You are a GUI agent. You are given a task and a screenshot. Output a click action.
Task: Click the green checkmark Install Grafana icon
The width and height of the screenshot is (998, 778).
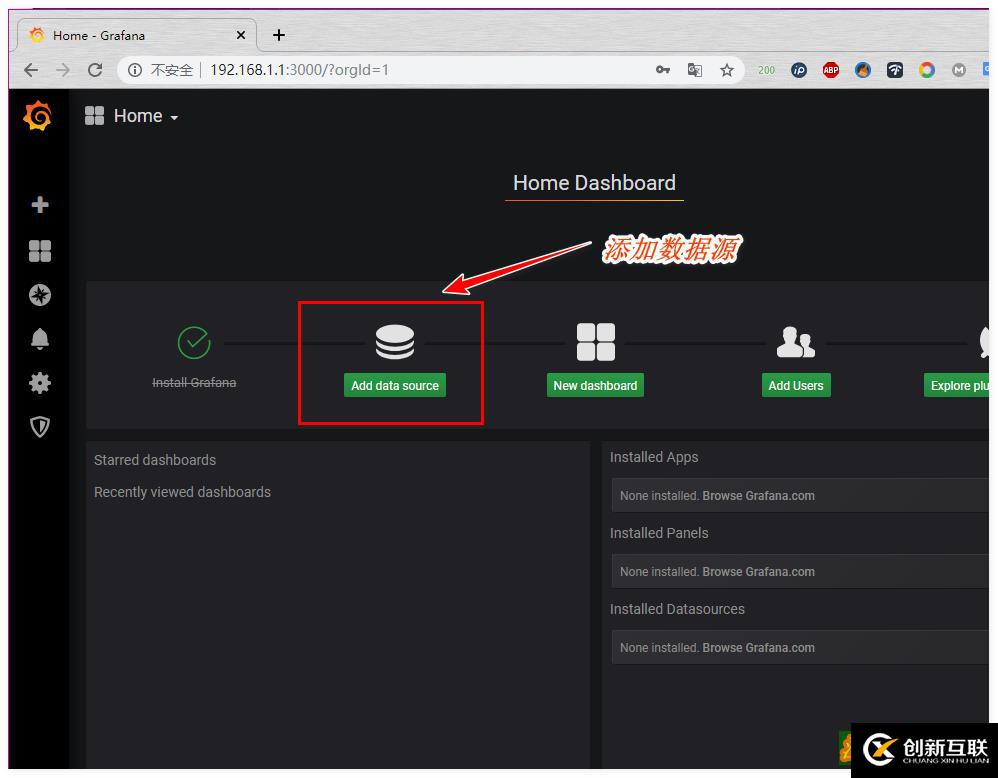pos(194,343)
